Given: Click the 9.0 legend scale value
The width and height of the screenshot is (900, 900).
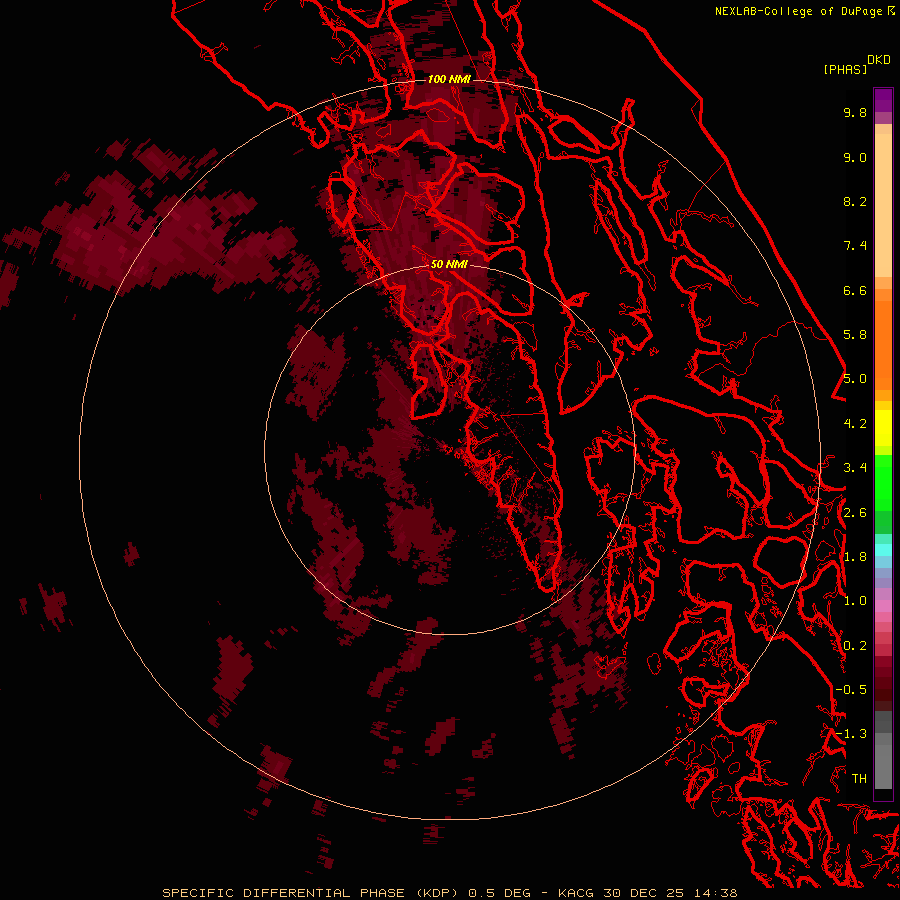Looking at the screenshot, I should pyautogui.click(x=855, y=157).
